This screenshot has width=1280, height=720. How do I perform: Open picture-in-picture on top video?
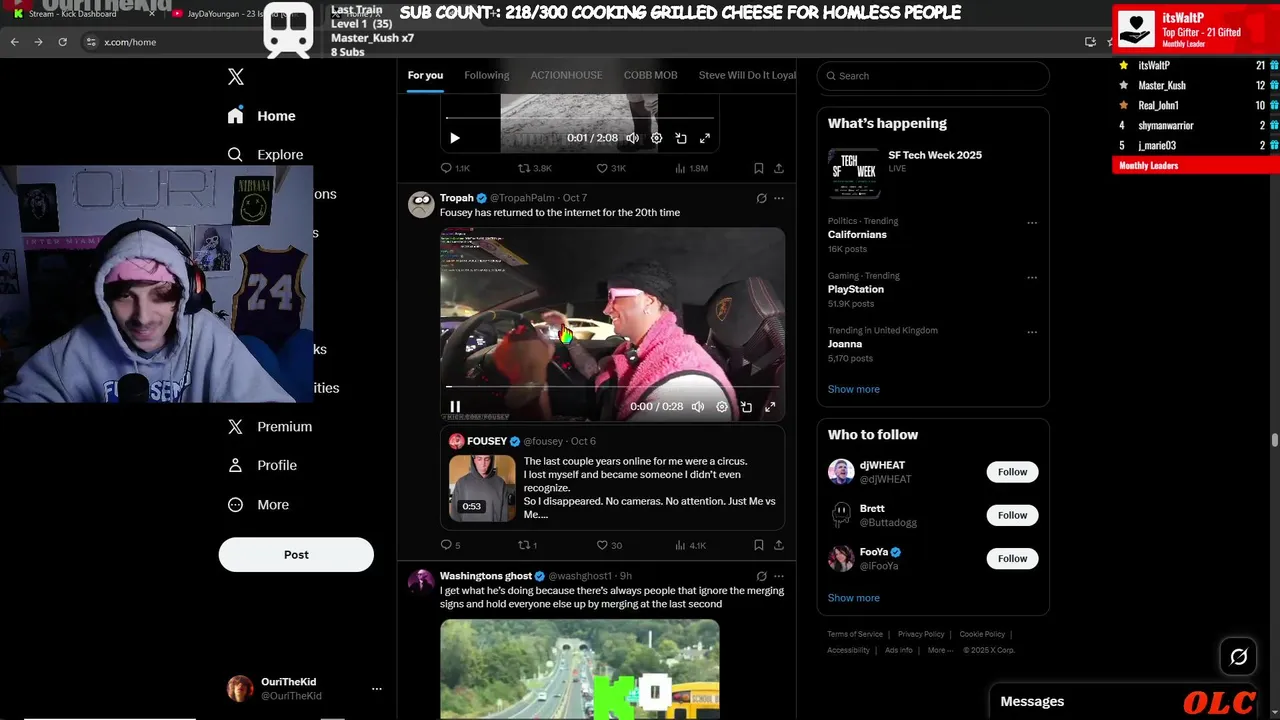pyautogui.click(x=681, y=139)
